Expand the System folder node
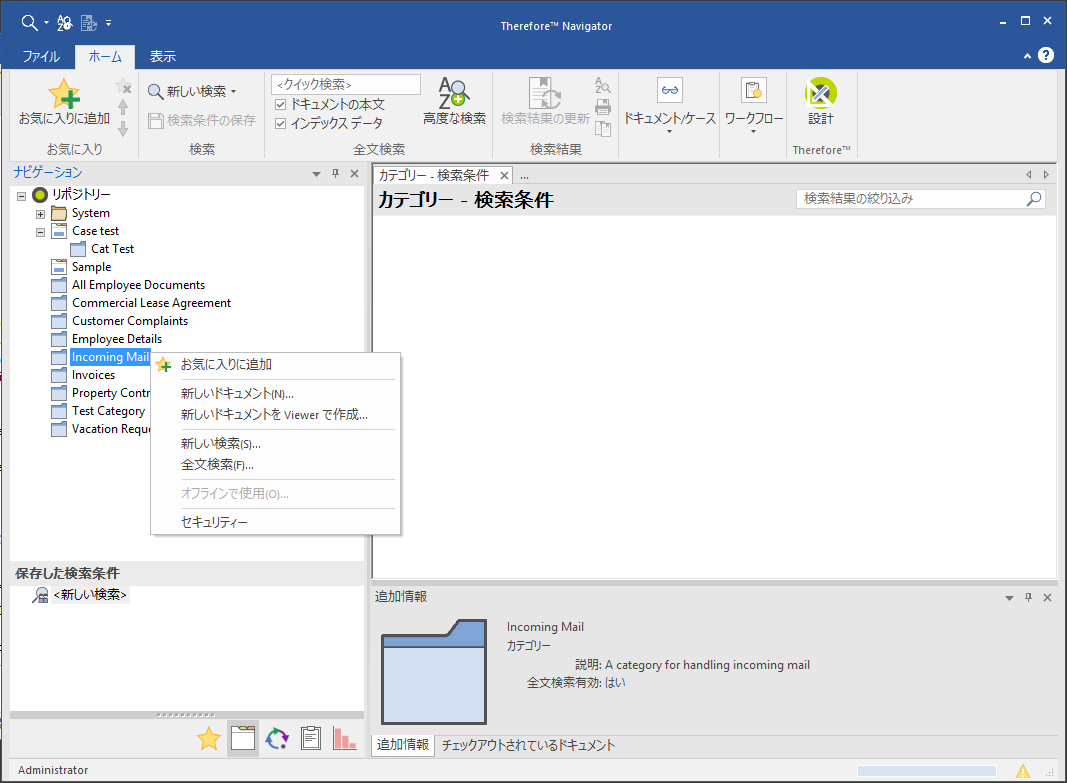Screen dimensions: 1067x783 click(40, 214)
